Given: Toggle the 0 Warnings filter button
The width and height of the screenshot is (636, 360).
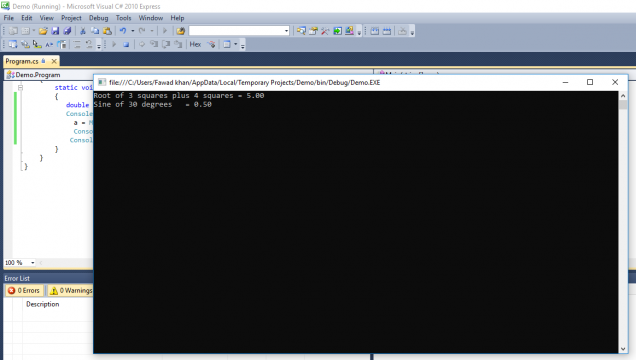Looking at the screenshot, I should [x=70, y=290].
